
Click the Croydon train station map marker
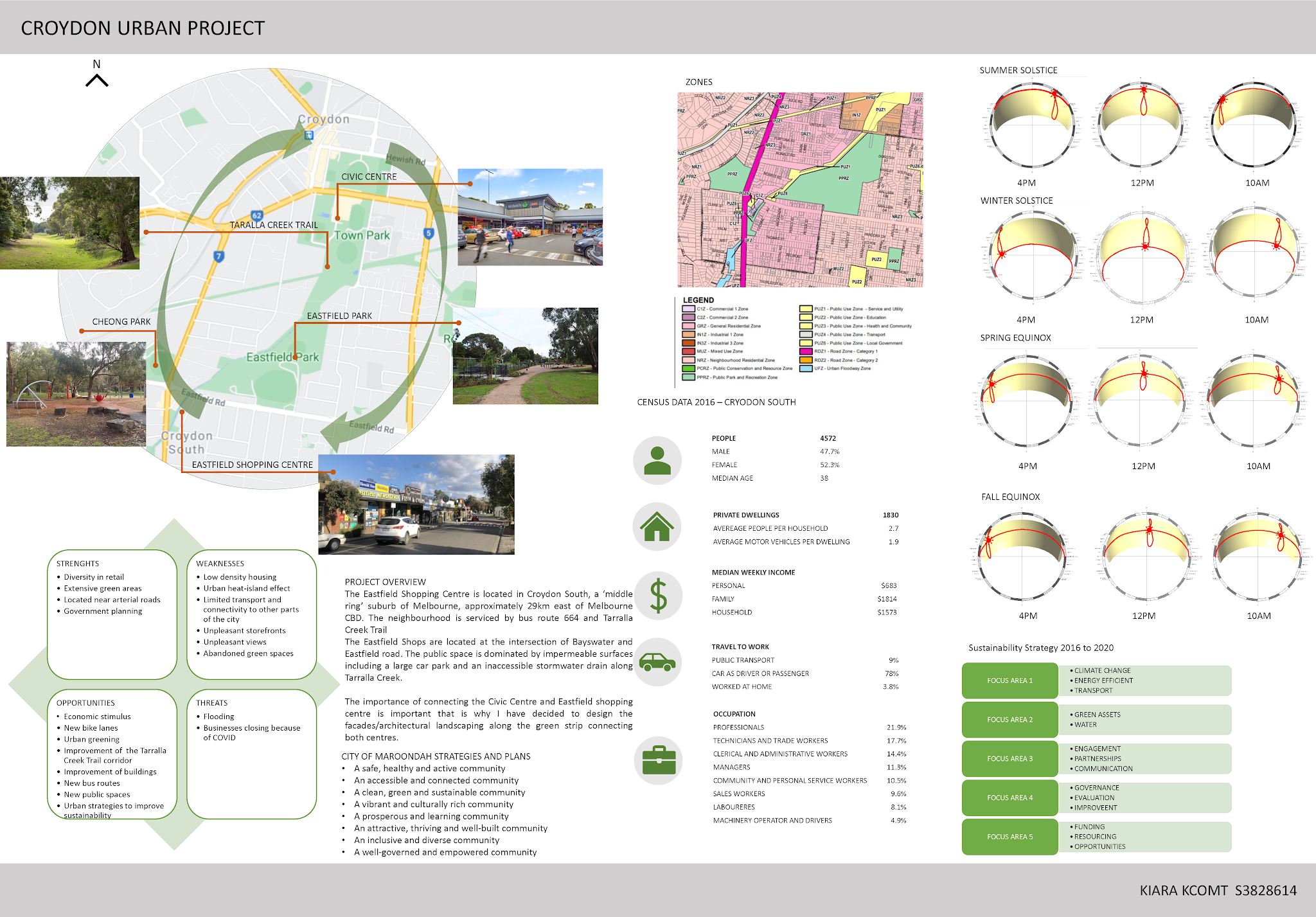point(308,135)
